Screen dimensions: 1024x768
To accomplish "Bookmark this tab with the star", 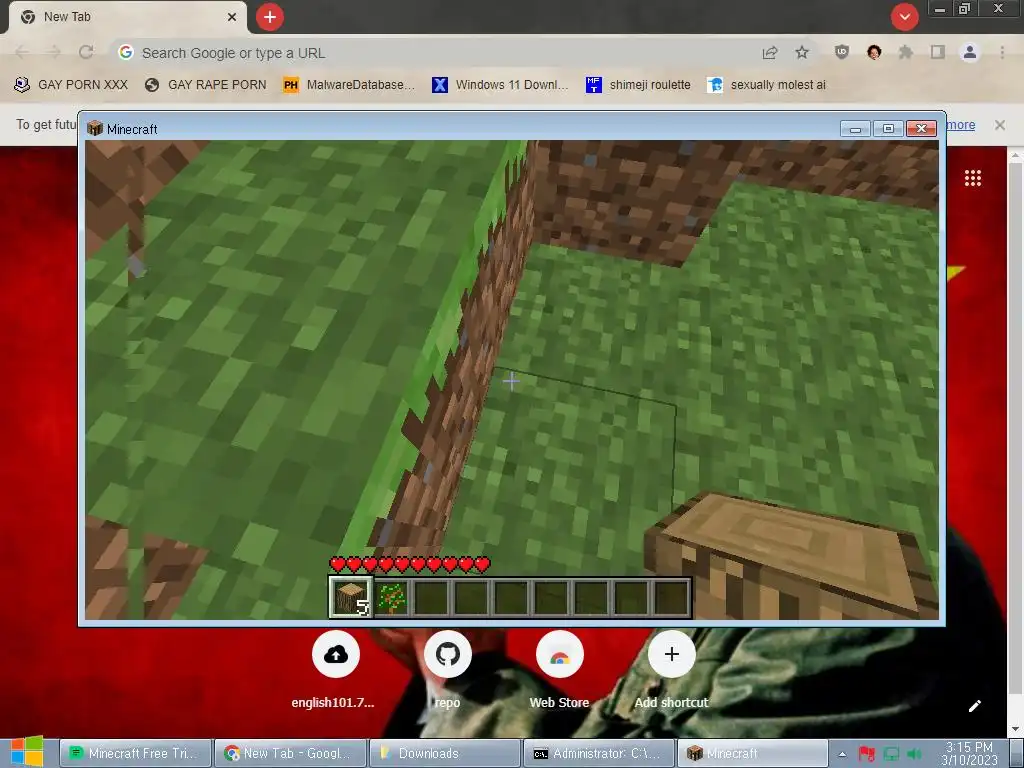I will pos(802,53).
